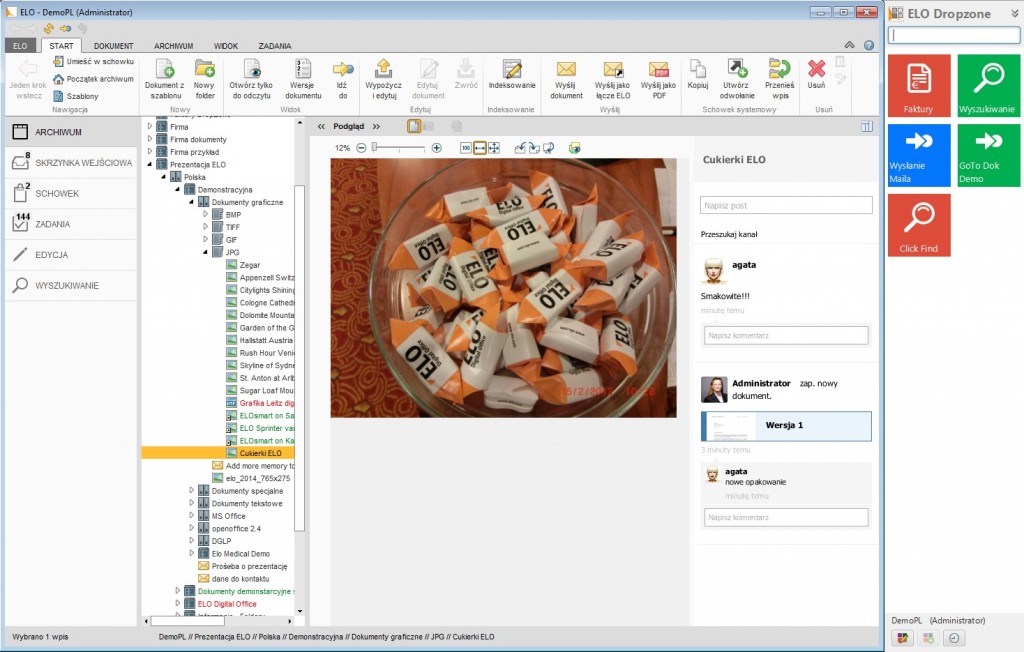Expand the ELO Digital Office folder
Screen dimensions: 1024x652
[x=178, y=604]
